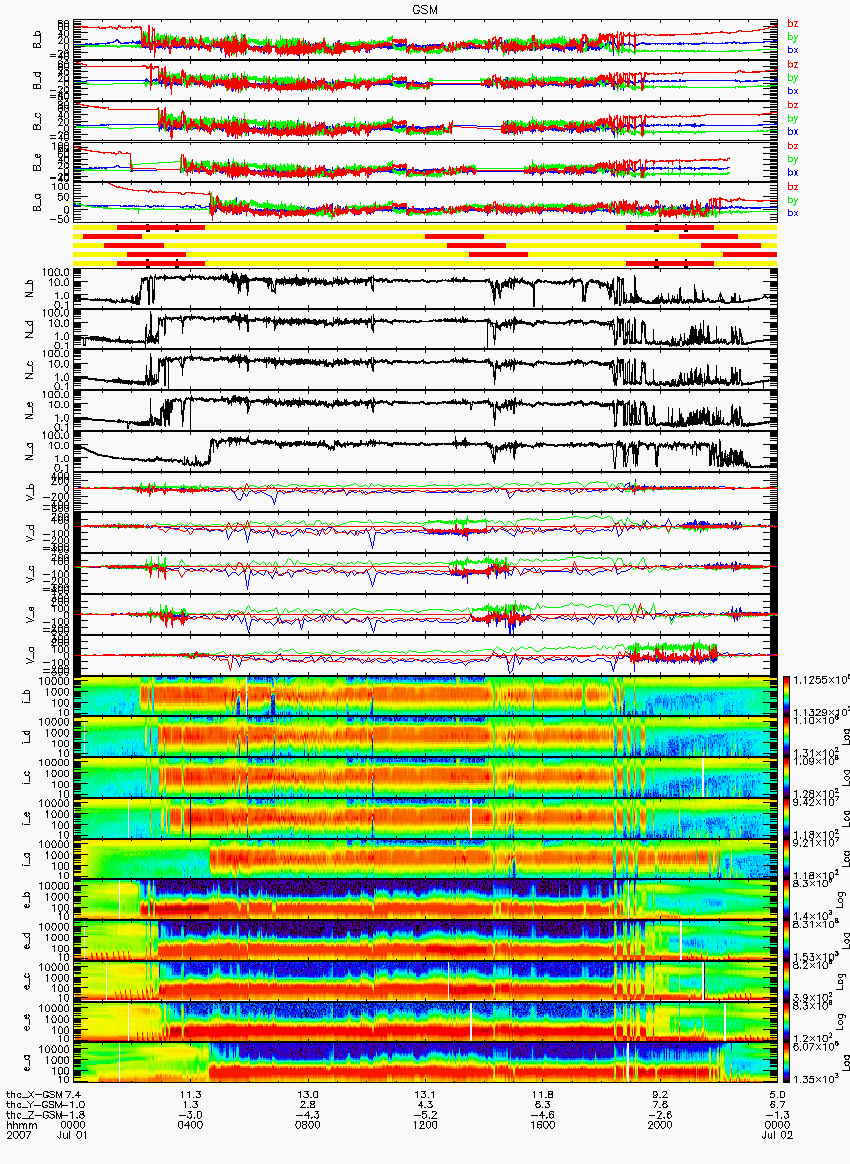Click the N_b density panel label

coord(30,290)
